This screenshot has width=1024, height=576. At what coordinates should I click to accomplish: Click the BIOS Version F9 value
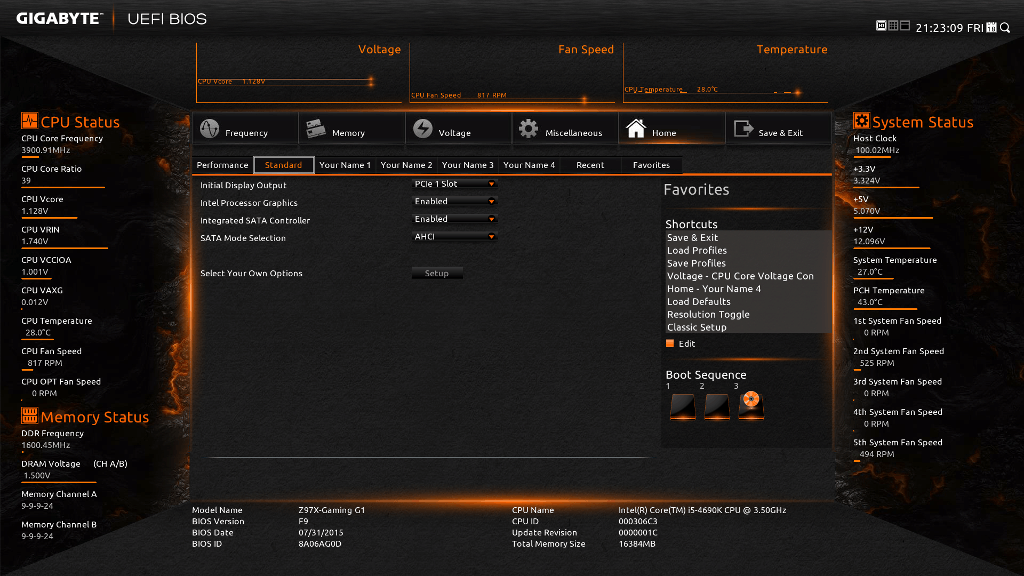(303, 521)
